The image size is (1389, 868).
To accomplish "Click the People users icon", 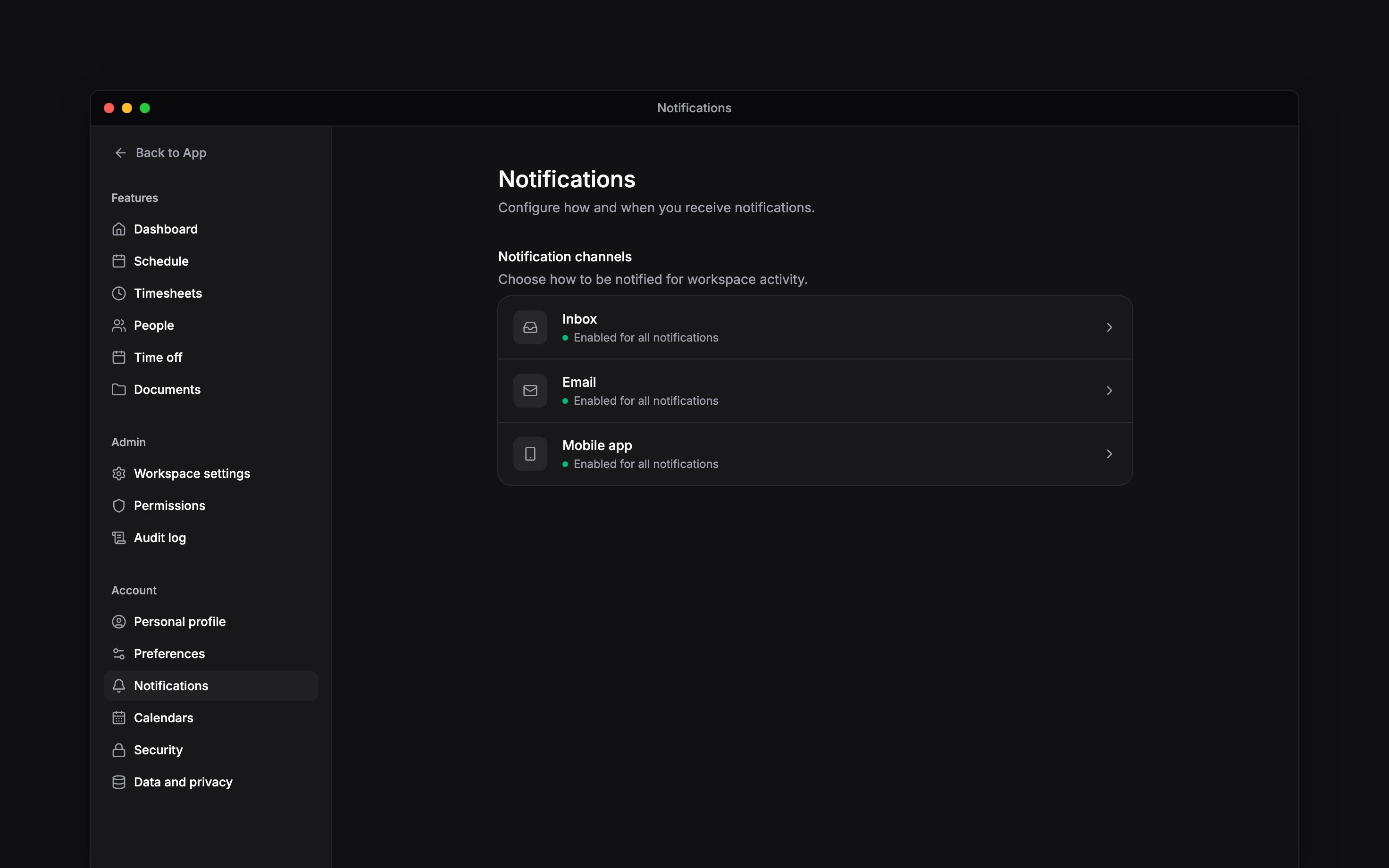I will click(119, 325).
